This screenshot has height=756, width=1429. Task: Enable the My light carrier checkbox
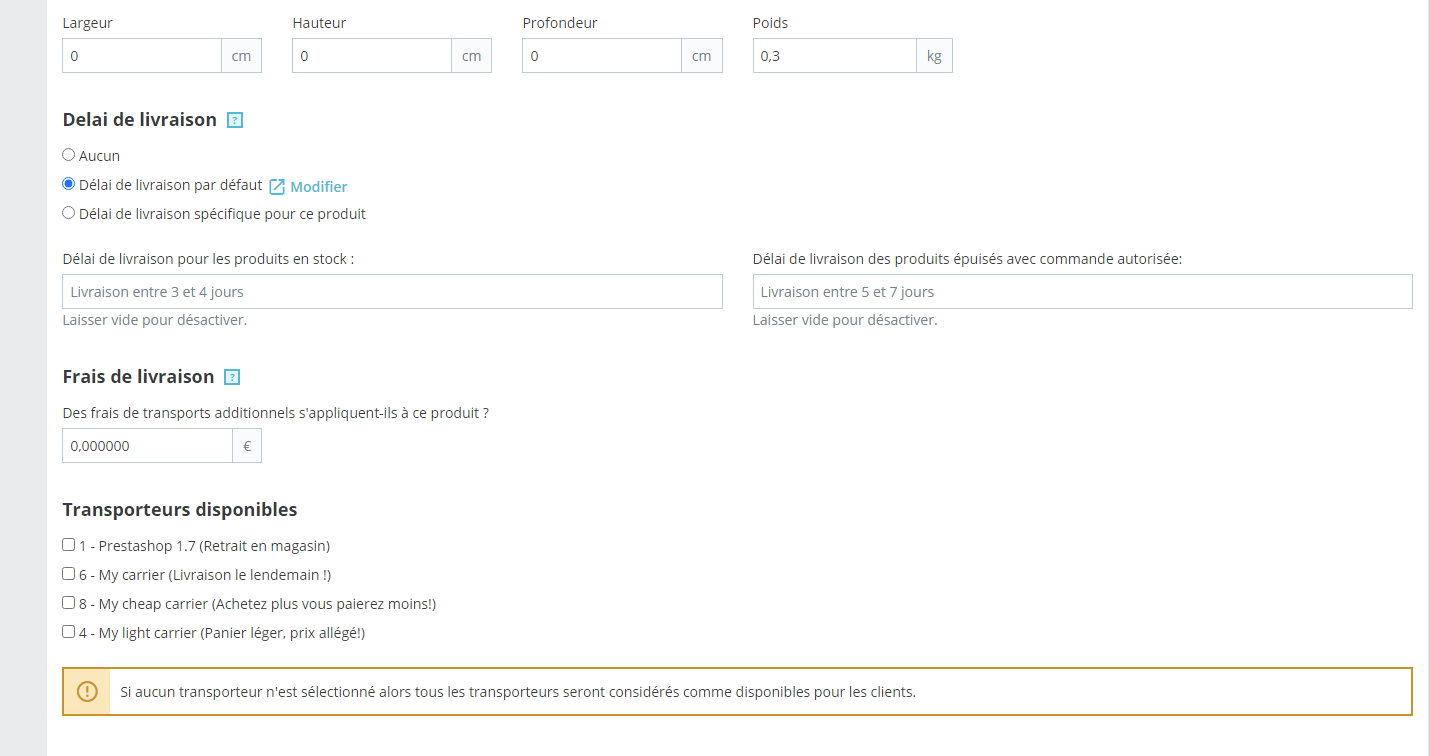pyautogui.click(x=69, y=632)
